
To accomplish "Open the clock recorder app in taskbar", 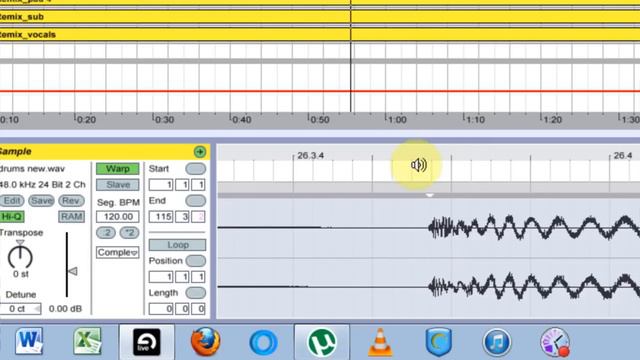I will point(555,342).
